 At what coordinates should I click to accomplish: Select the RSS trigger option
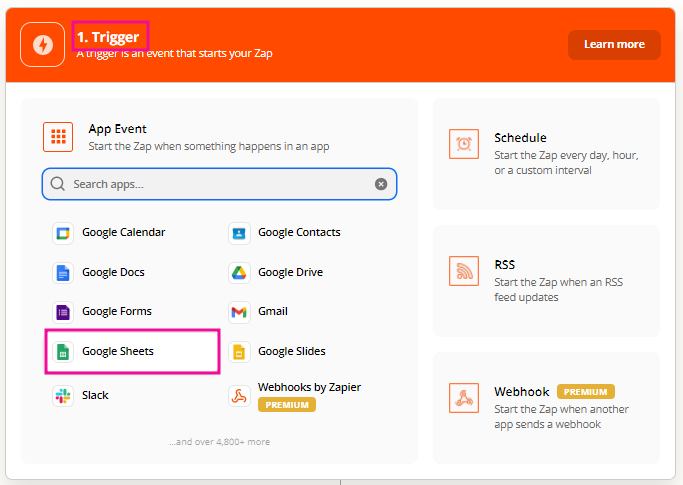point(546,281)
